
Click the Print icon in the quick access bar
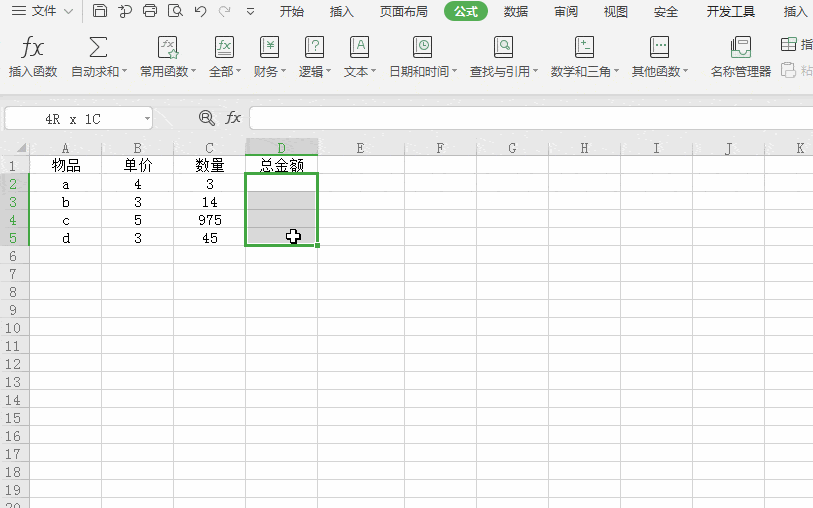coord(150,12)
